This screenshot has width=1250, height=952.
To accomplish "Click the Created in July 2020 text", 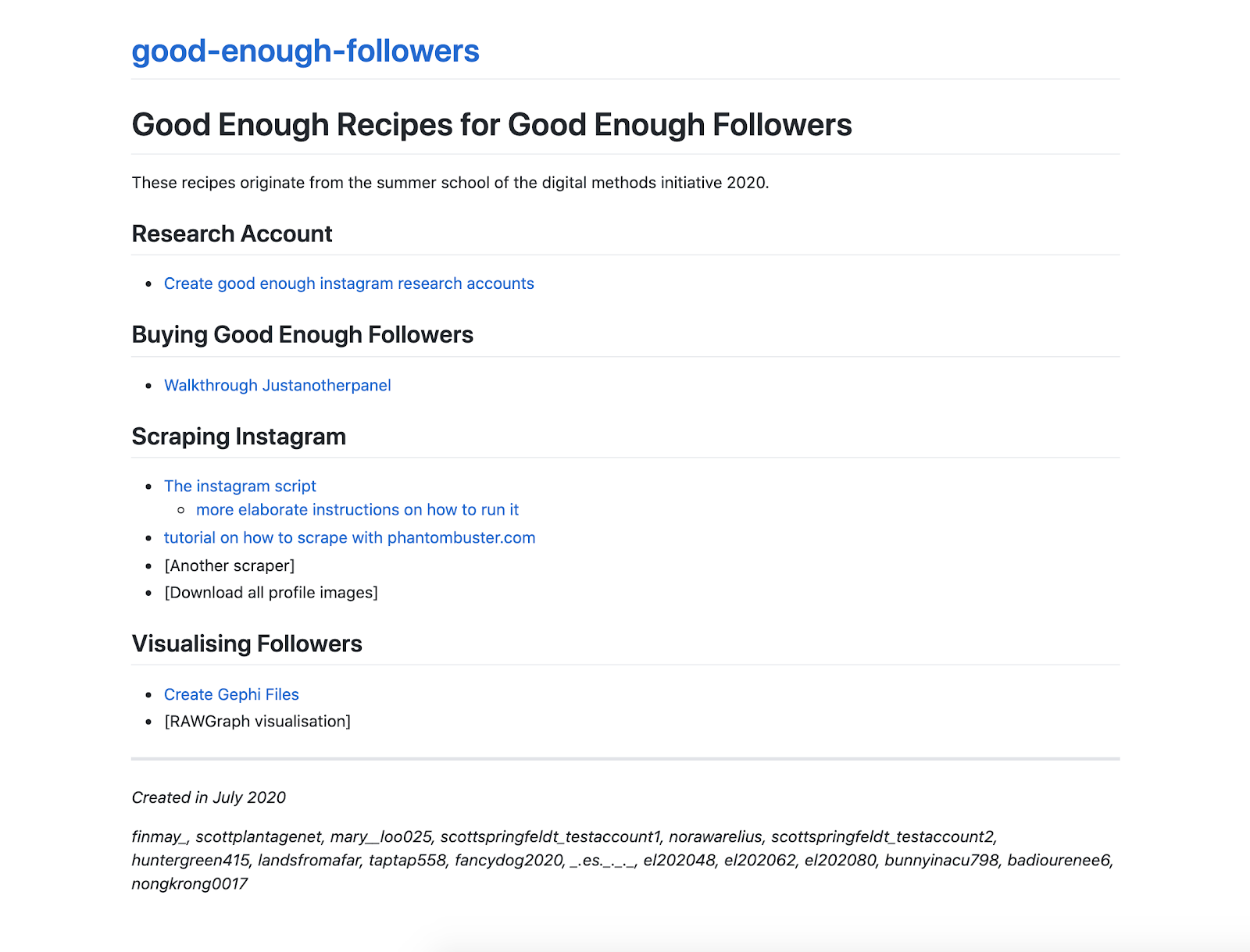I will [209, 797].
